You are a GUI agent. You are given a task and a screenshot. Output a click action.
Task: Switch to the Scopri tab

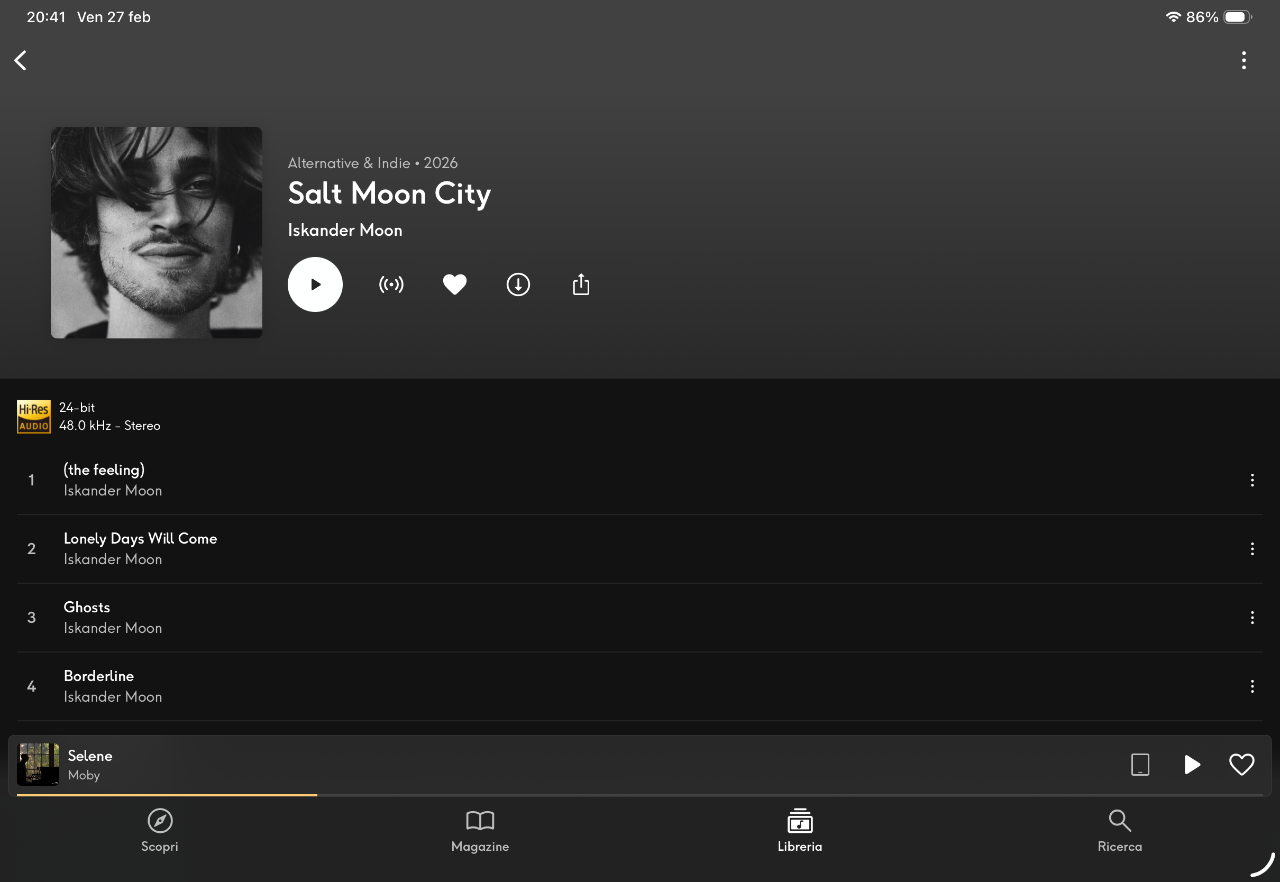click(x=160, y=831)
